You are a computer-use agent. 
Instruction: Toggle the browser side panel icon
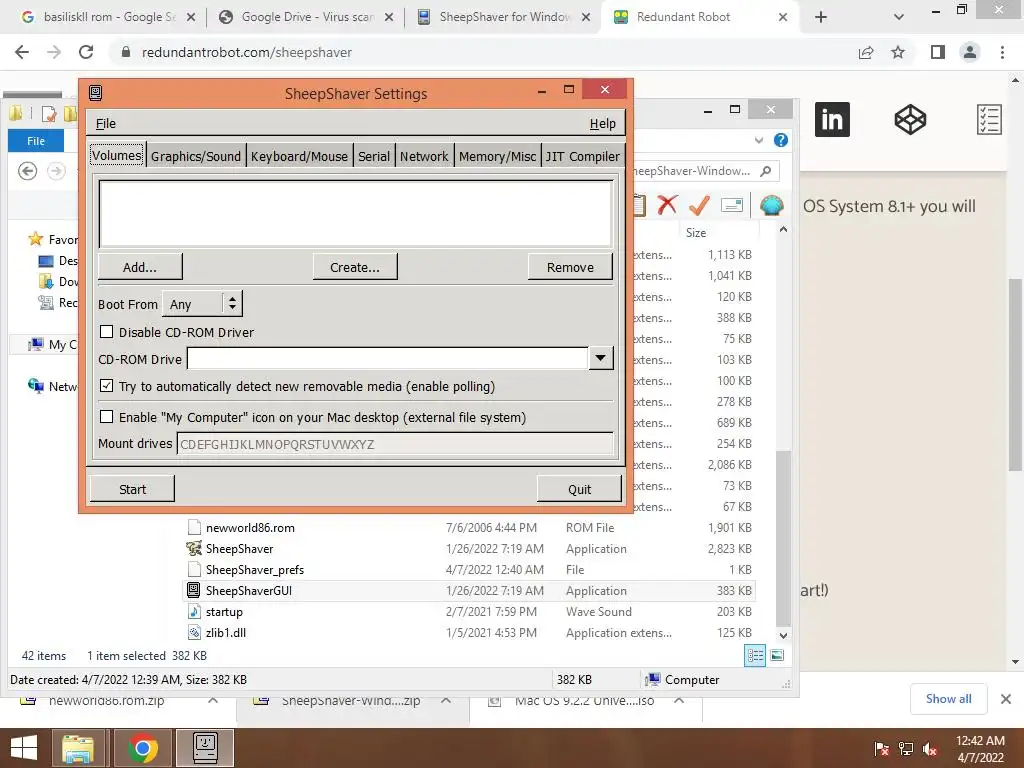click(x=938, y=52)
